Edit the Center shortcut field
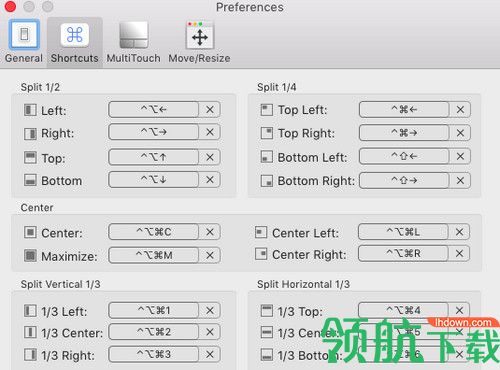Screen dimensions: 500x370 pos(154,232)
